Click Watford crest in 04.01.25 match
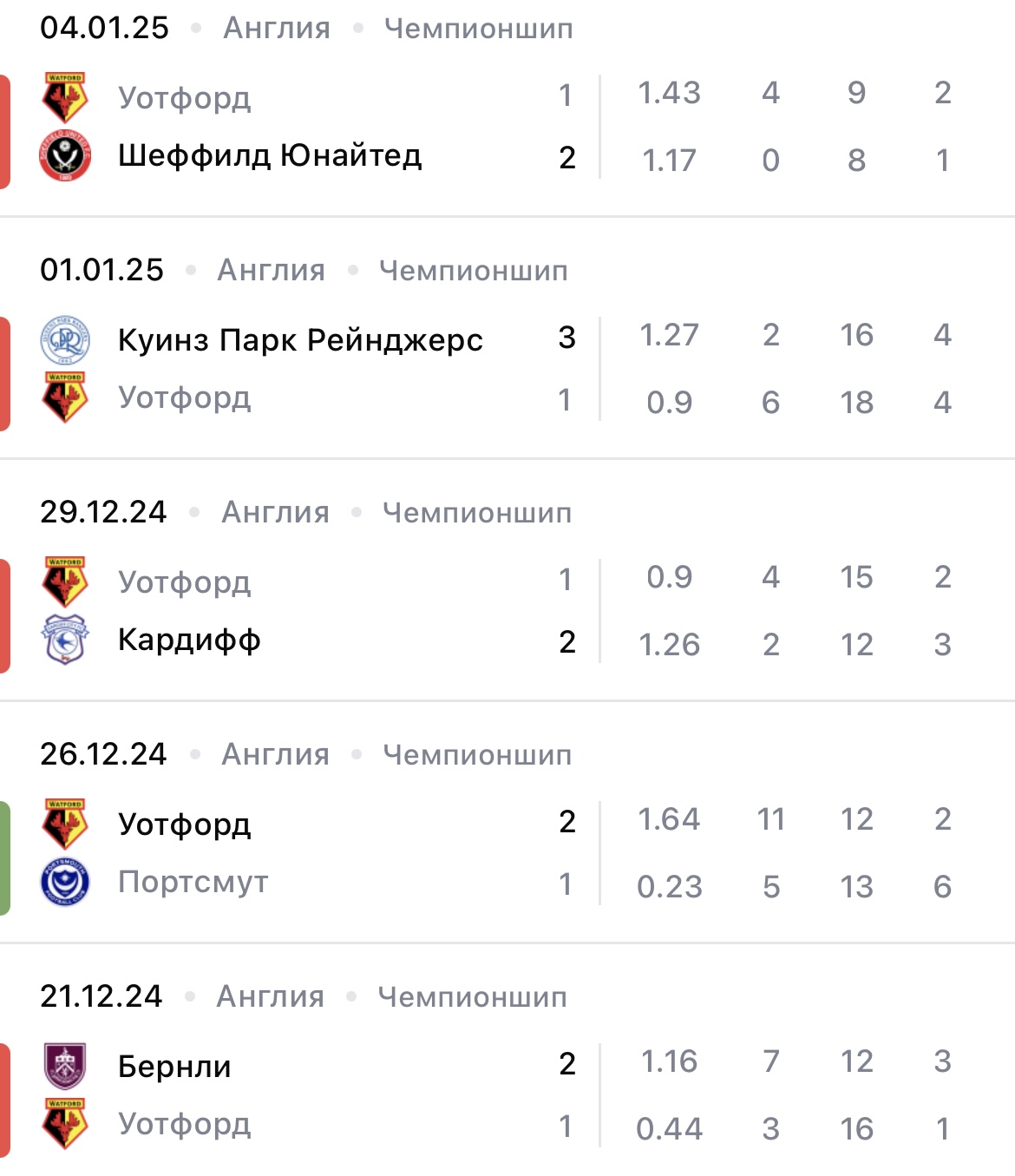This screenshot has width=1015, height=1176. click(x=65, y=97)
